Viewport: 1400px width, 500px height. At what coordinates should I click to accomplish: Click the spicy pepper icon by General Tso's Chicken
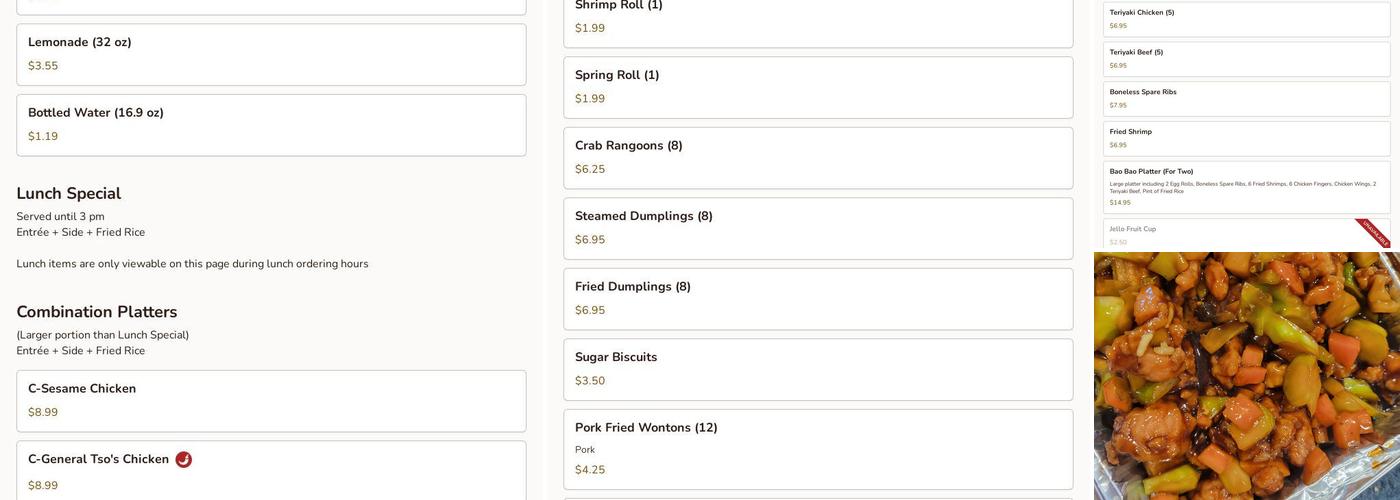click(x=183, y=460)
